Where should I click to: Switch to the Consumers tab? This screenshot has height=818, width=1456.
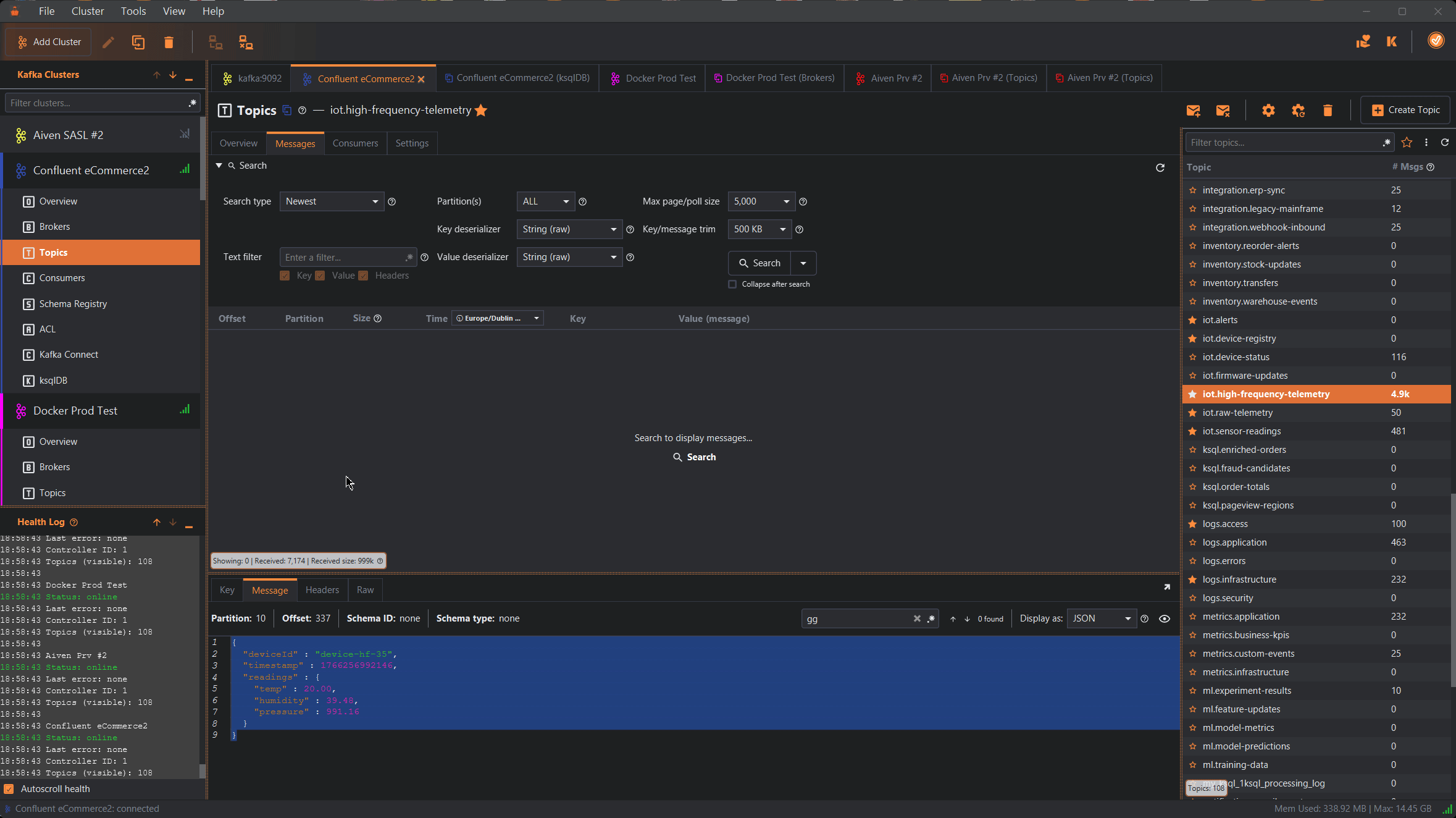coord(355,143)
